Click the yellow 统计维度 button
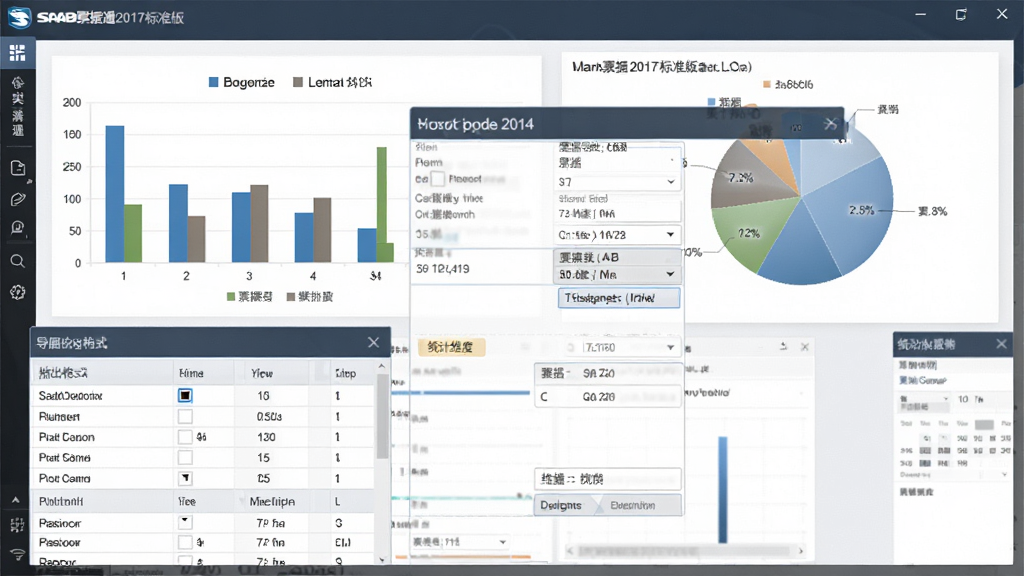The height and width of the screenshot is (576, 1024). pos(451,347)
